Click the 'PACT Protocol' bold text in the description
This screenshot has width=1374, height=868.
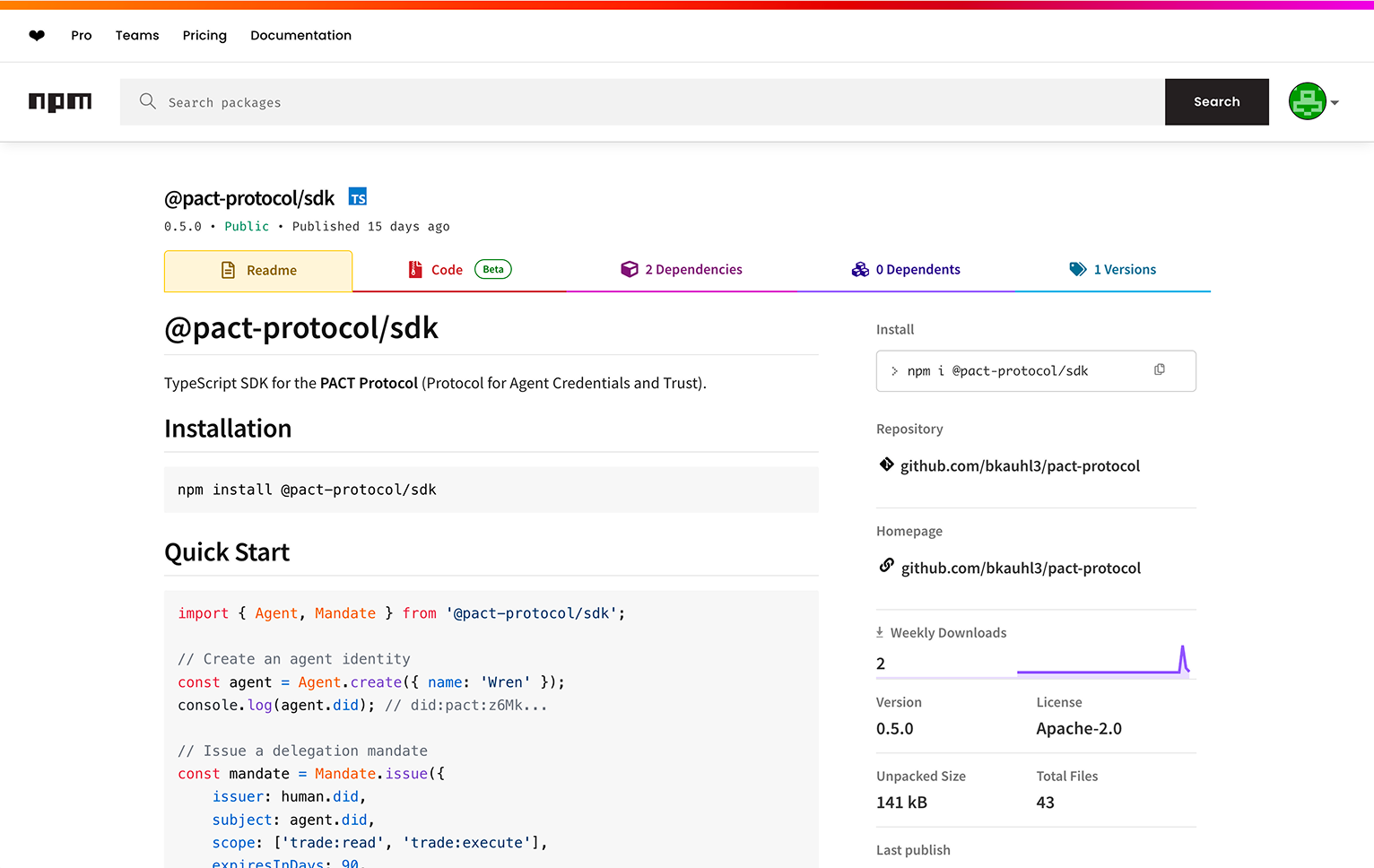(x=370, y=383)
